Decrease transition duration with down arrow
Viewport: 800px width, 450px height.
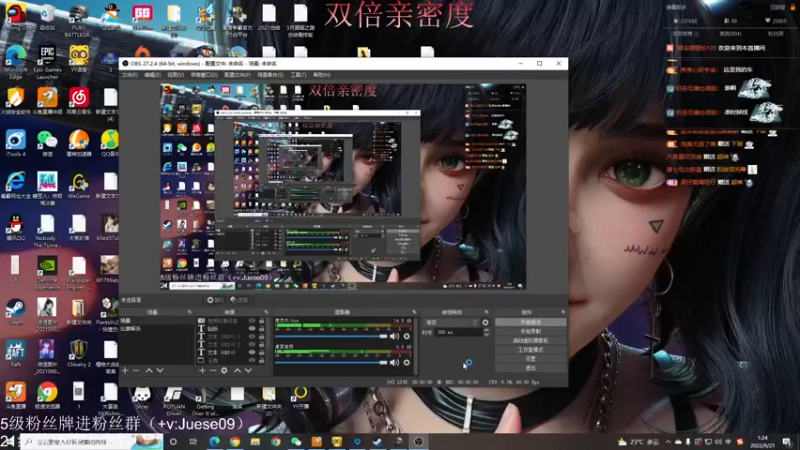coord(486,334)
